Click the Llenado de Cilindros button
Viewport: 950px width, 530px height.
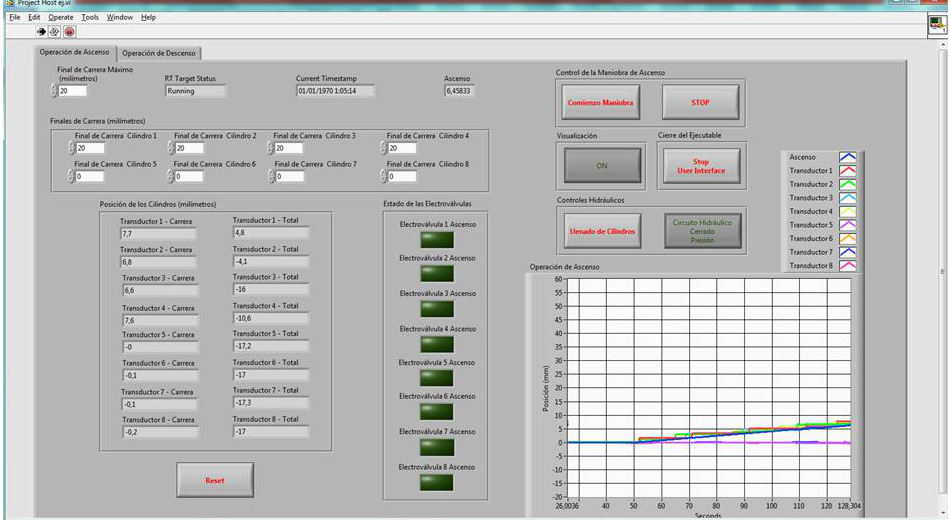(602, 231)
